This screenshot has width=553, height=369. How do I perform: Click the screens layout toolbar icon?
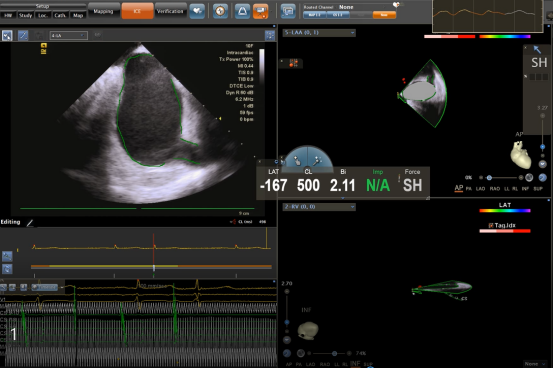coord(288,11)
